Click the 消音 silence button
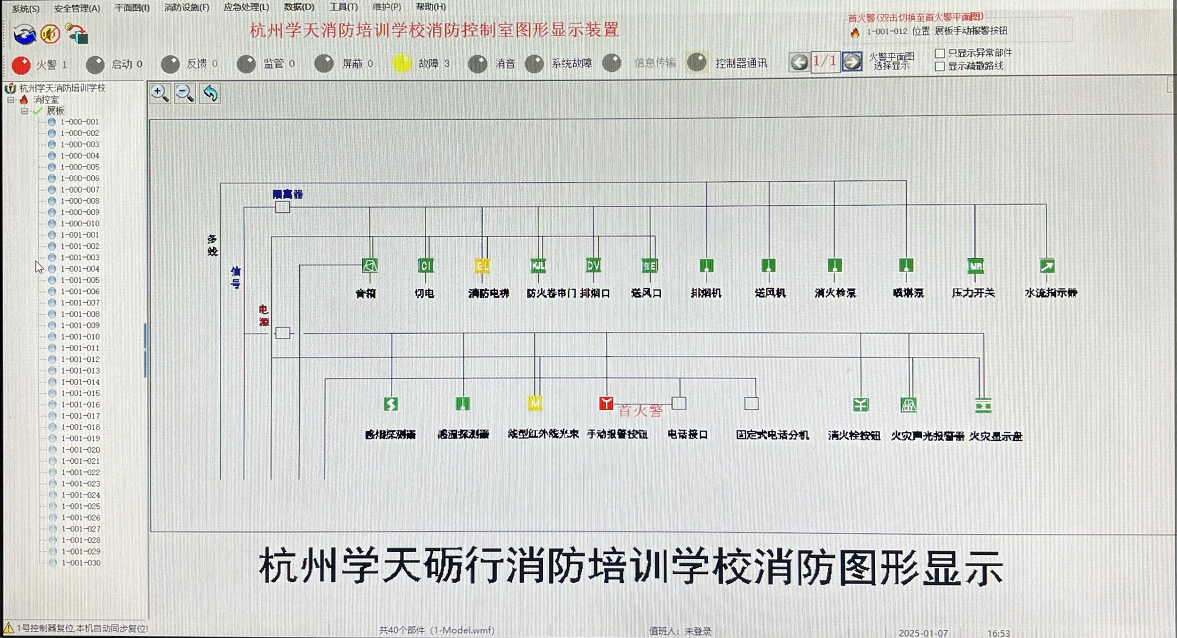The width and height of the screenshot is (1177, 638). [x=479, y=64]
